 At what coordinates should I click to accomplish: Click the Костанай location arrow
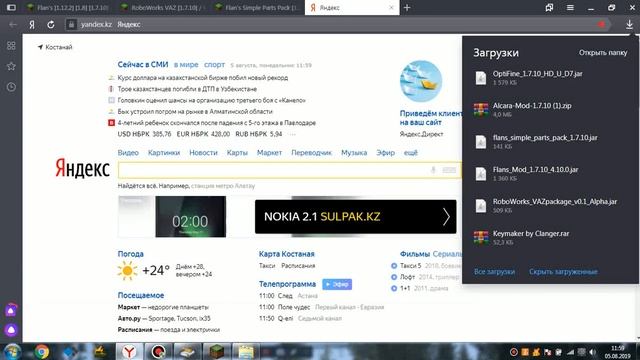(40, 47)
